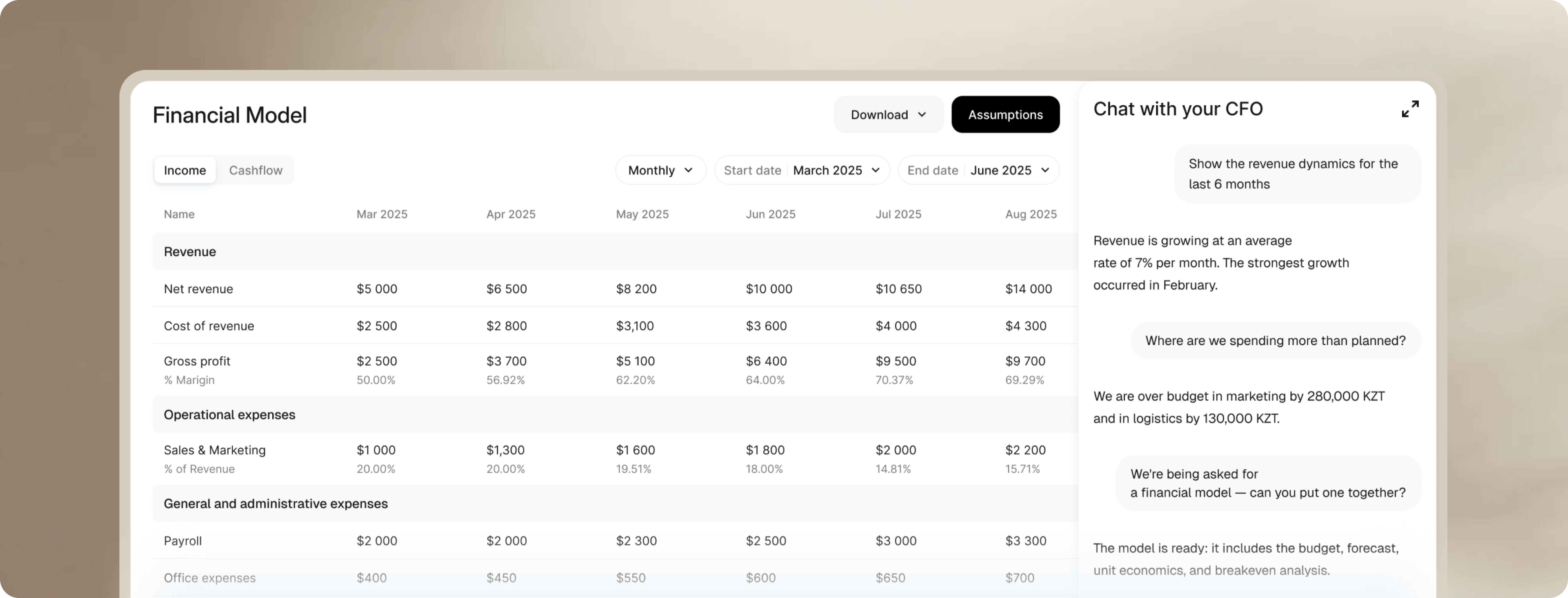Click the chevron next to June 2025

coord(1045,170)
